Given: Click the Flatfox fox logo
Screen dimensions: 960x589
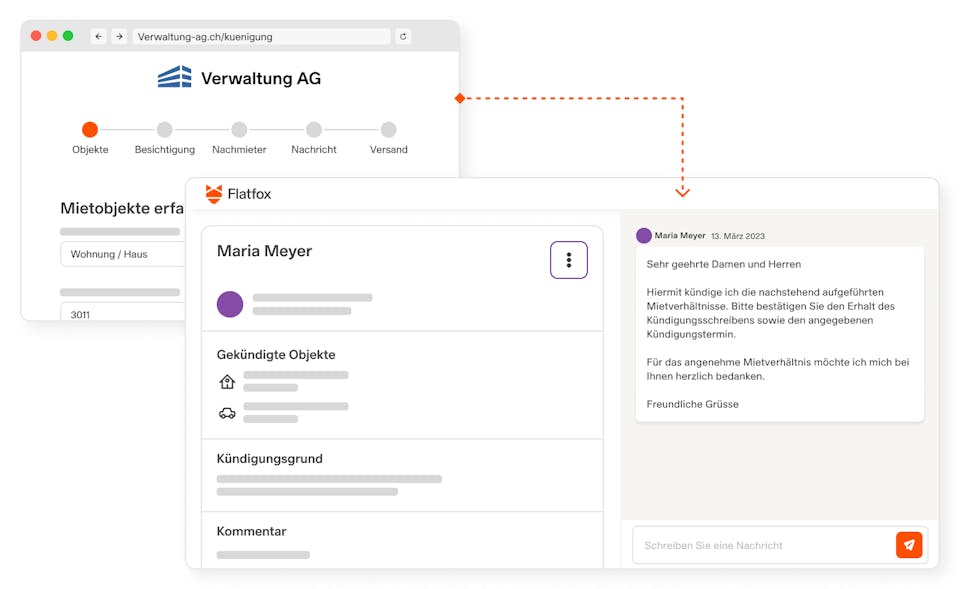Looking at the screenshot, I should tap(214, 194).
